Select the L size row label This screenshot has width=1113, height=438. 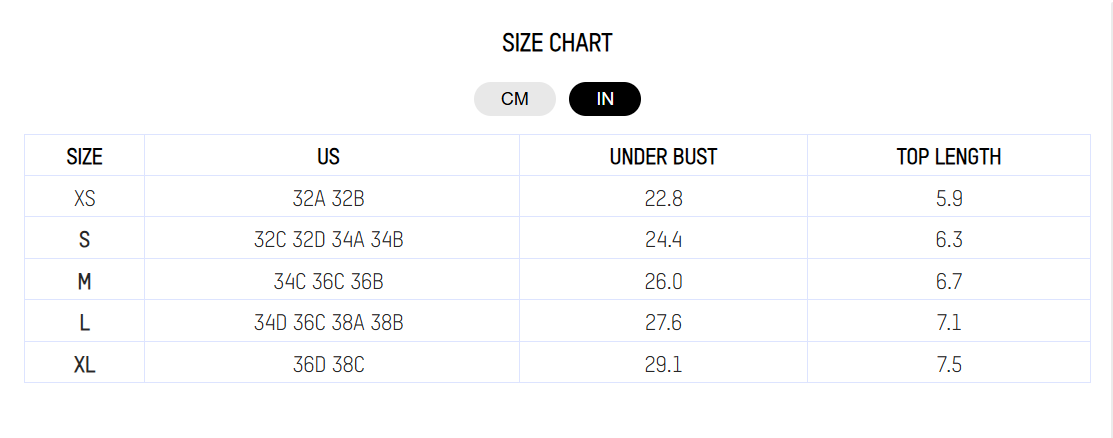(x=84, y=323)
